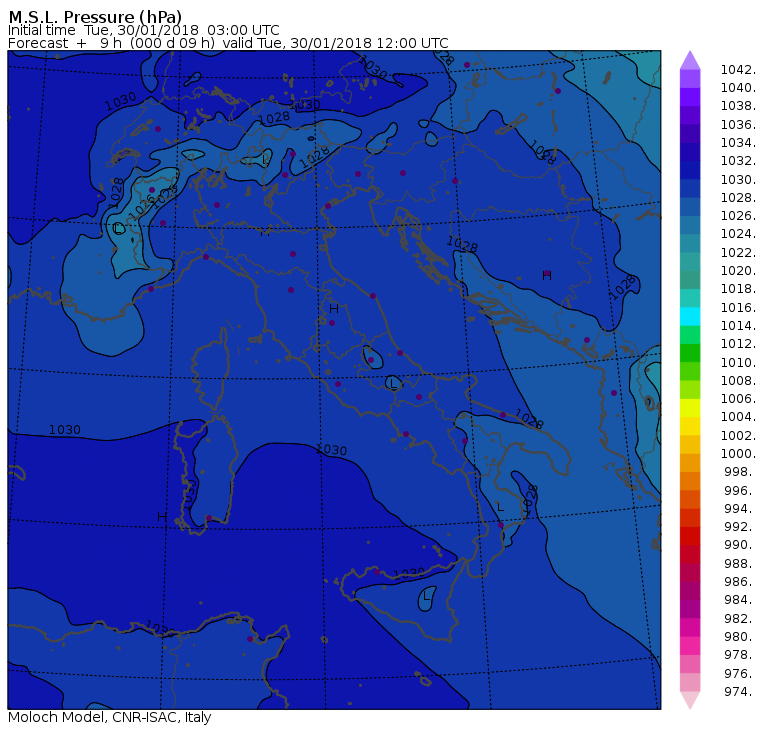This screenshot has width=760, height=731.
Task: Click the "M.S.L. Pressure (hPa)" title
Action: [x=95, y=16]
